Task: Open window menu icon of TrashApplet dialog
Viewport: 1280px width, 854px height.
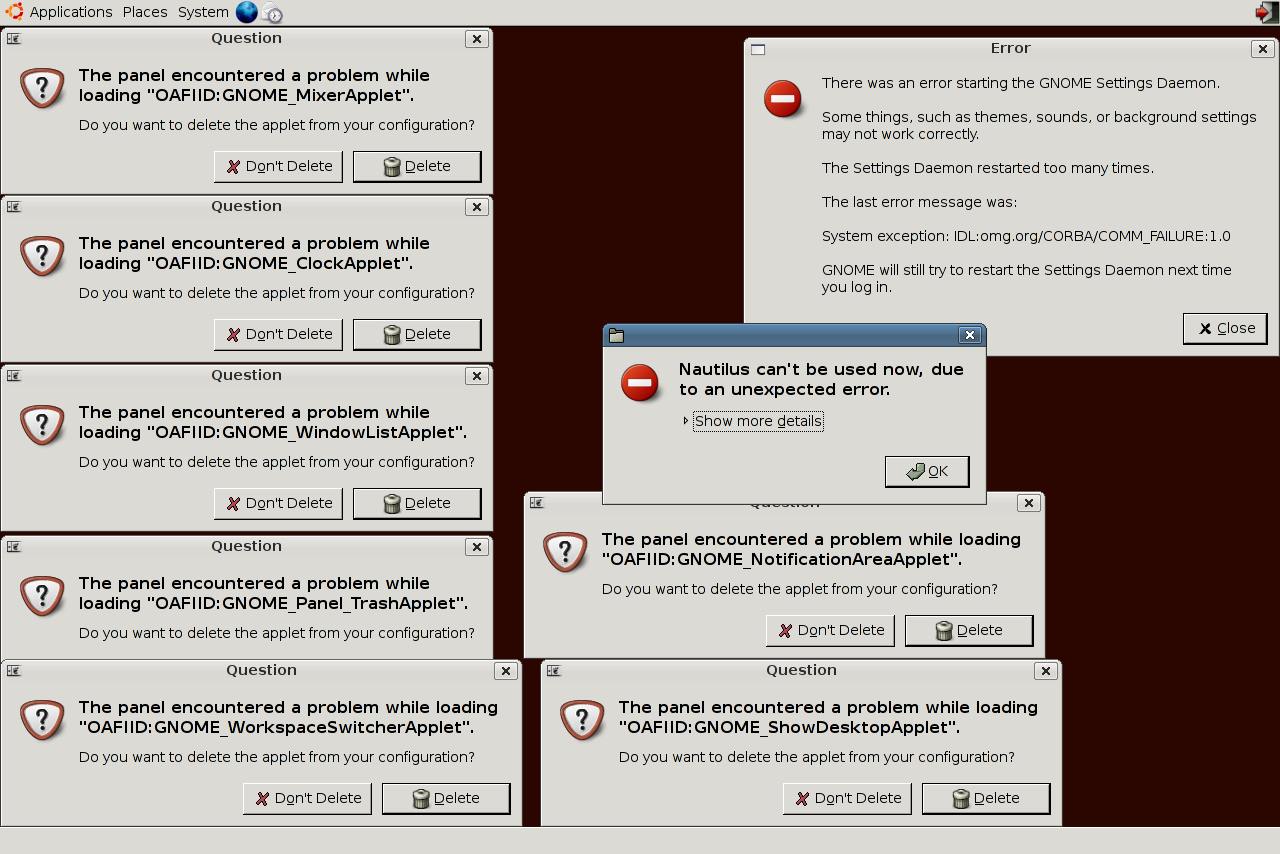Action: [x=14, y=546]
